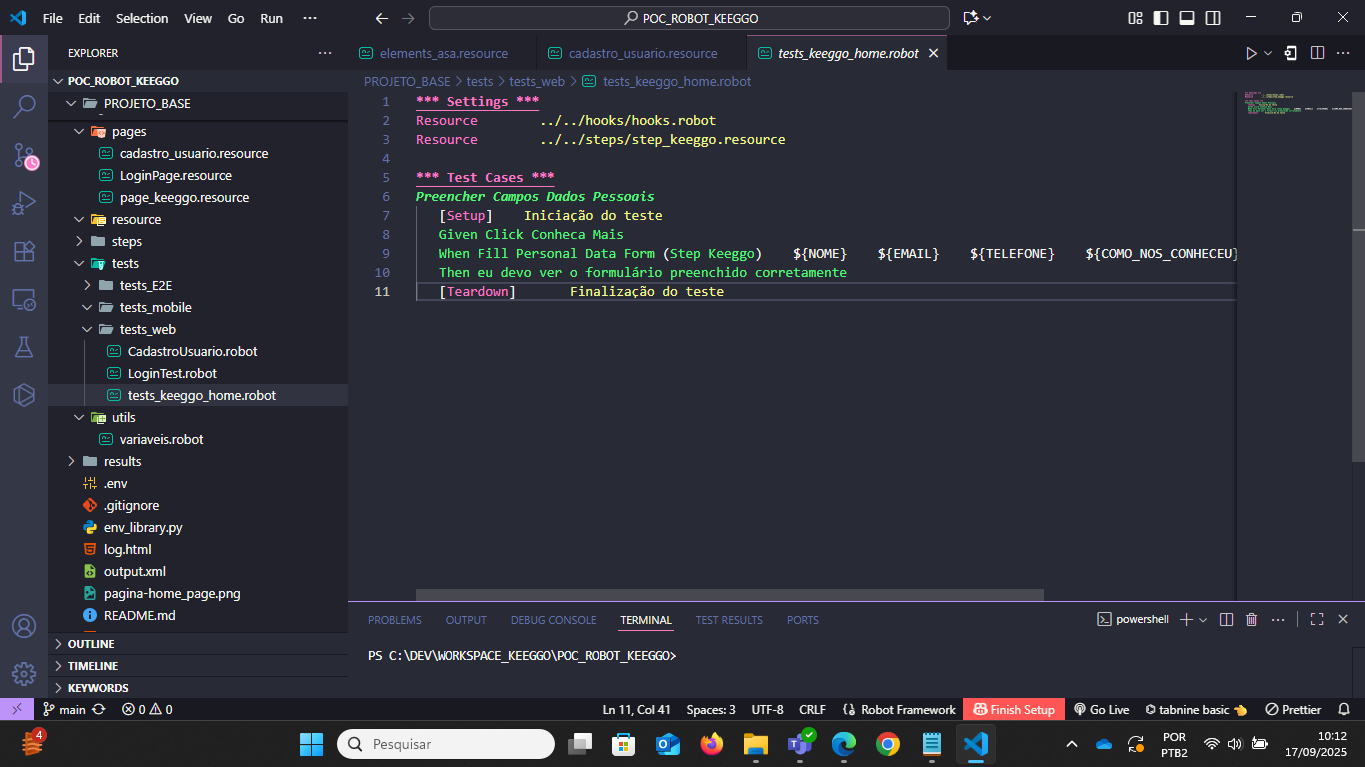Viewport: 1365px width, 767px height.
Task: Split the terminal with split icon
Action: (x=1226, y=620)
